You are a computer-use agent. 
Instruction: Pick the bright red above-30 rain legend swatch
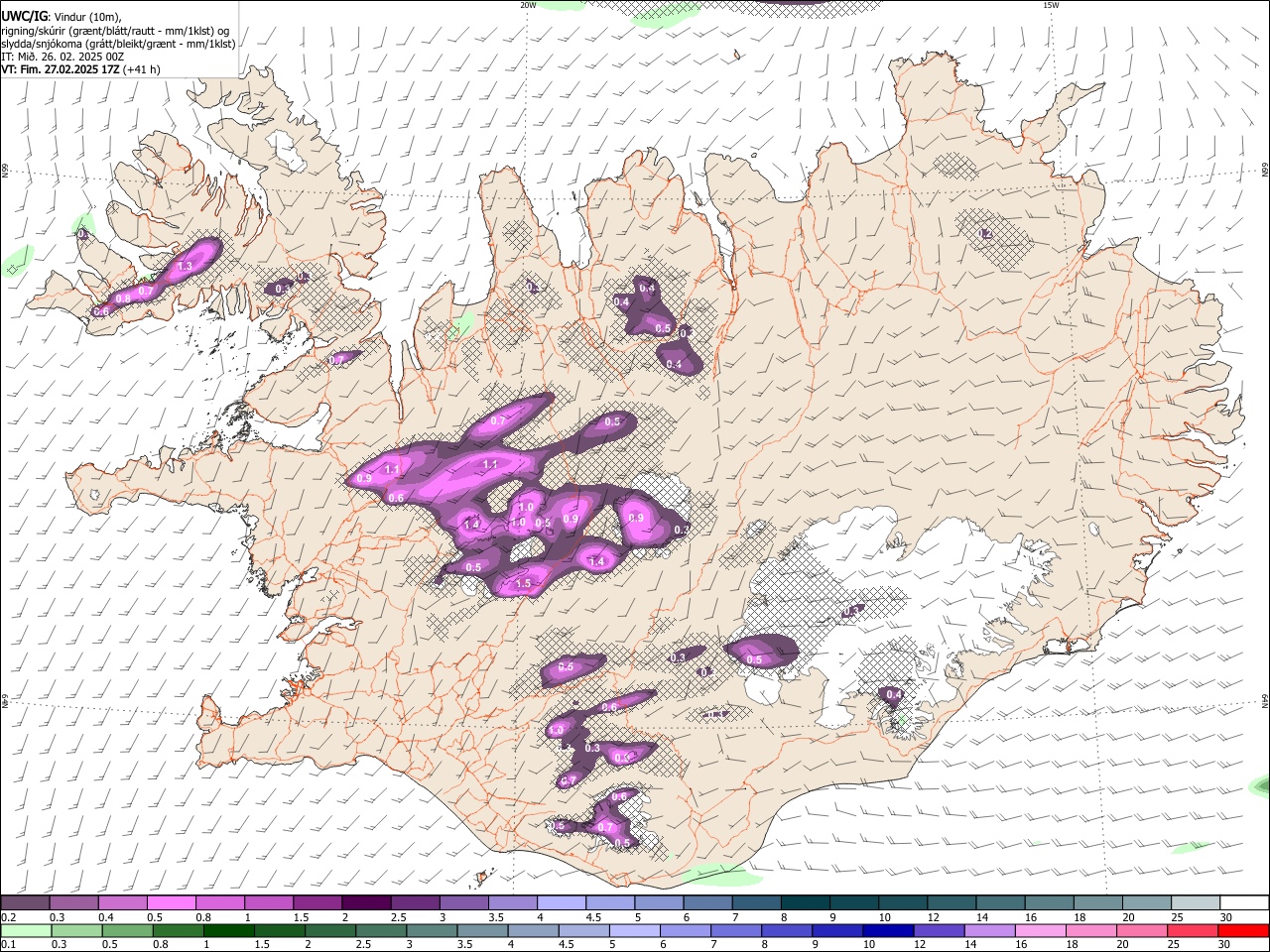click(x=1242, y=931)
